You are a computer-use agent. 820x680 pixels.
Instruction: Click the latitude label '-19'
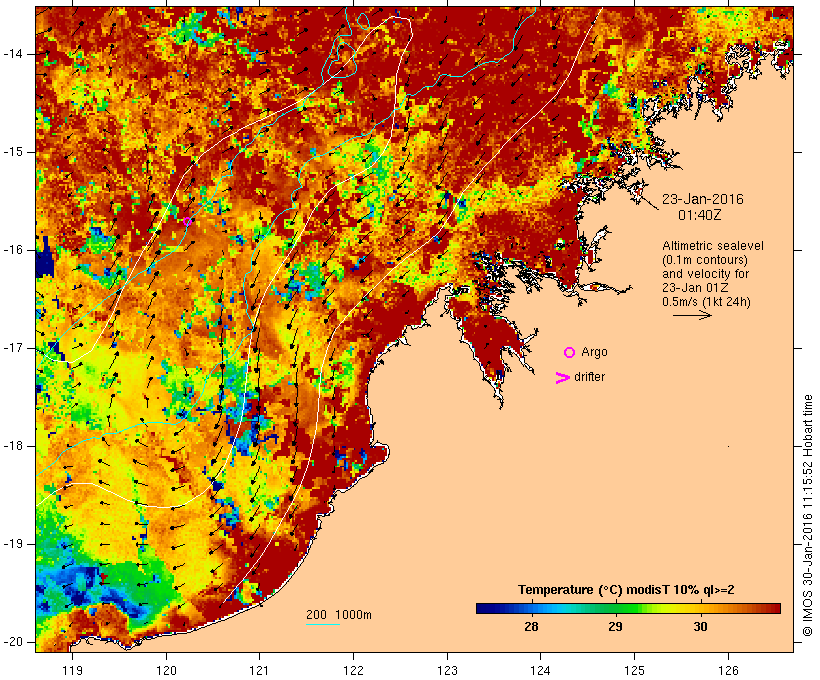point(13,544)
